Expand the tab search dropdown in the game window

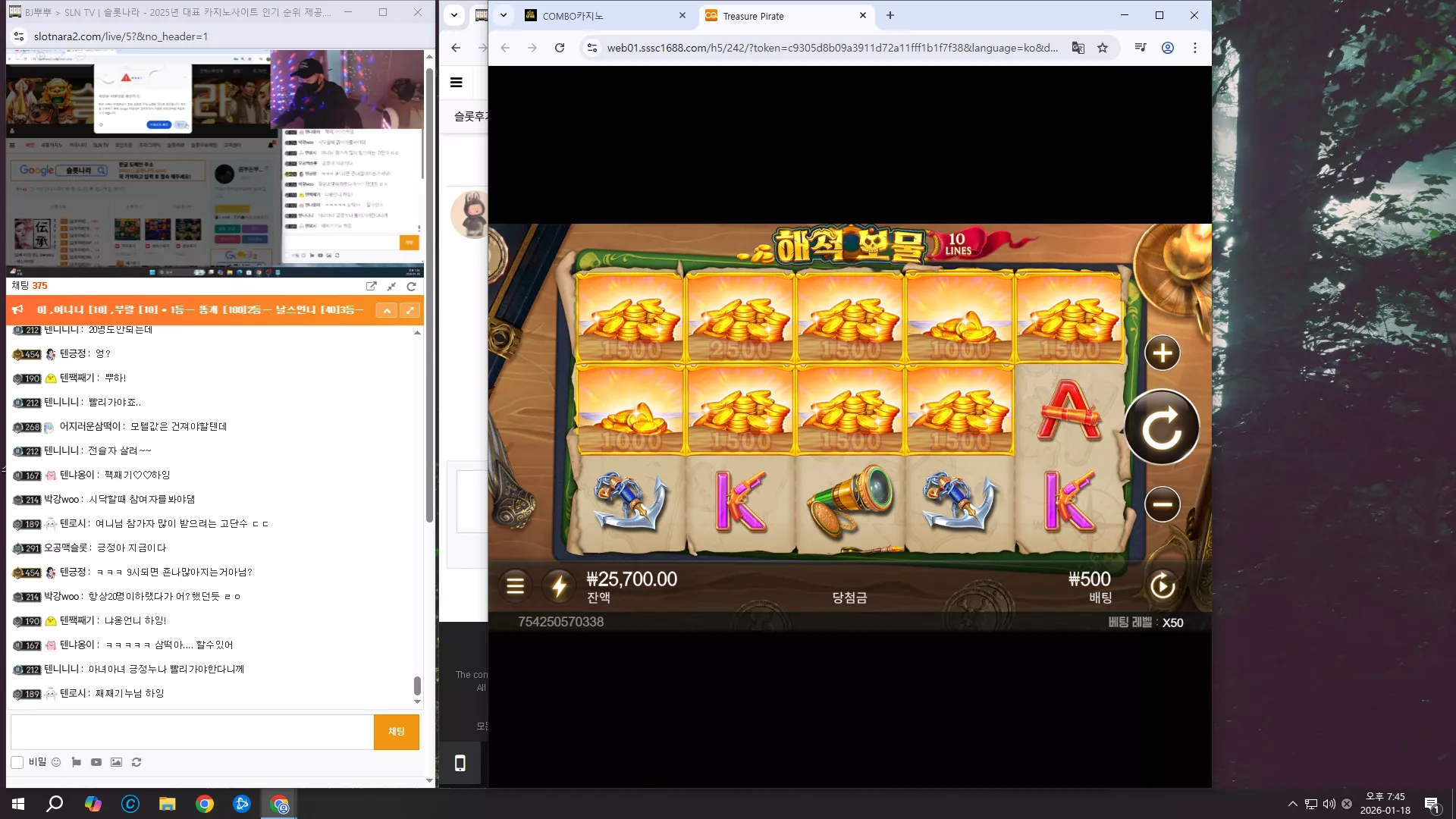click(503, 15)
